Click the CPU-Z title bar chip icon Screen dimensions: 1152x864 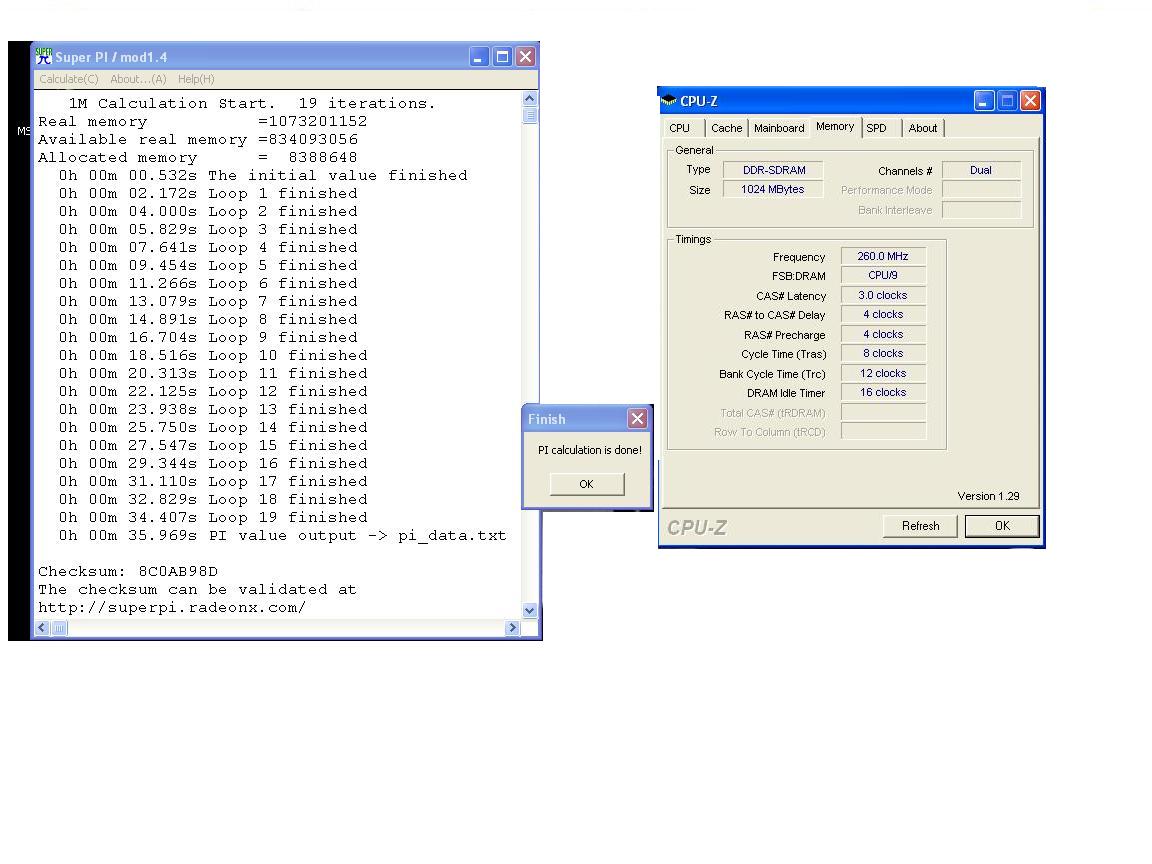coord(669,101)
